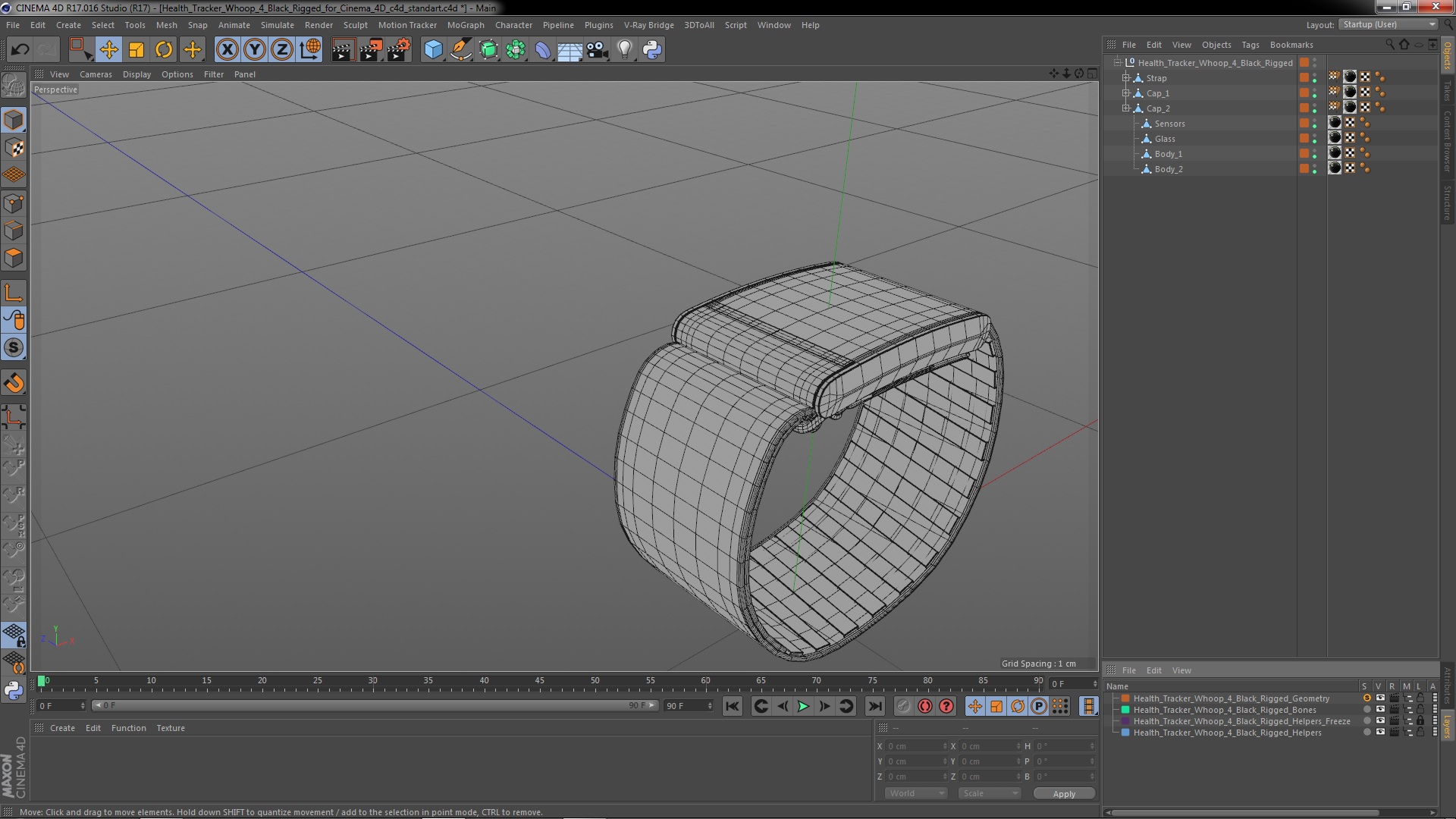The height and width of the screenshot is (819, 1456).
Task: Open the Character menu
Action: [513, 25]
